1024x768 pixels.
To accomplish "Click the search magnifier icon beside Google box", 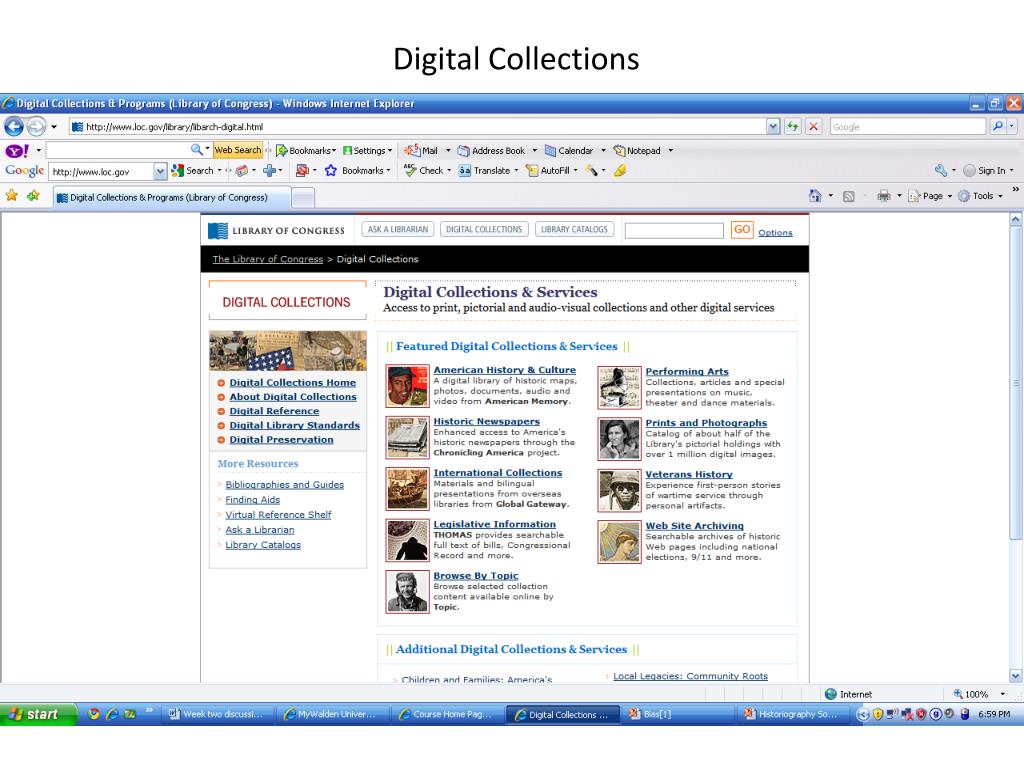I will pos(998,127).
